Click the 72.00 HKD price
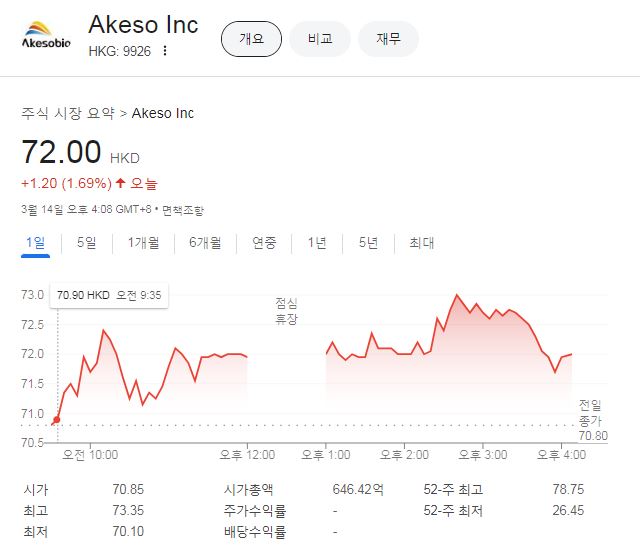This screenshot has height=554, width=640. click(62, 153)
